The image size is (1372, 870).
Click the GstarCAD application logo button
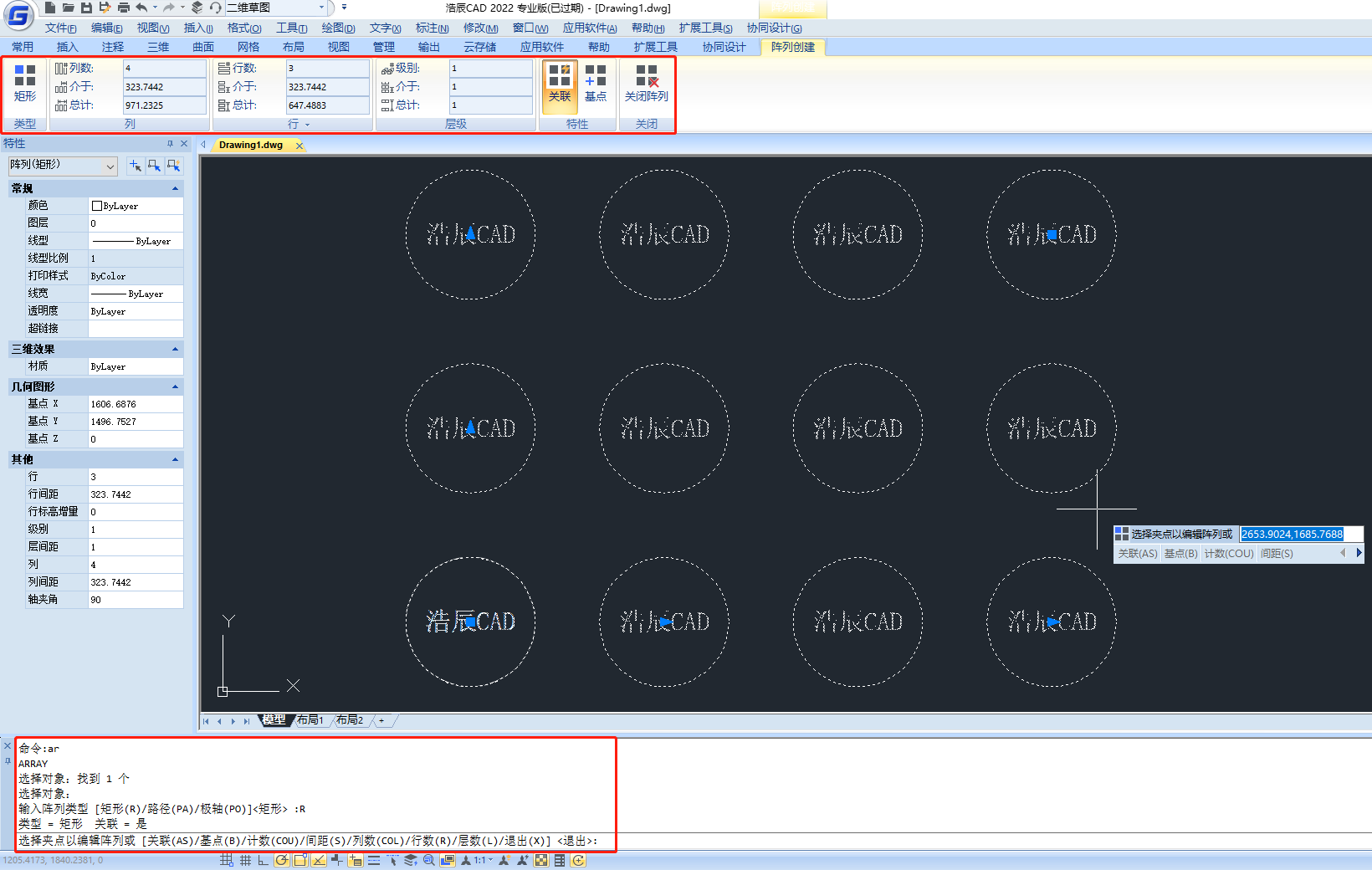pyautogui.click(x=18, y=14)
